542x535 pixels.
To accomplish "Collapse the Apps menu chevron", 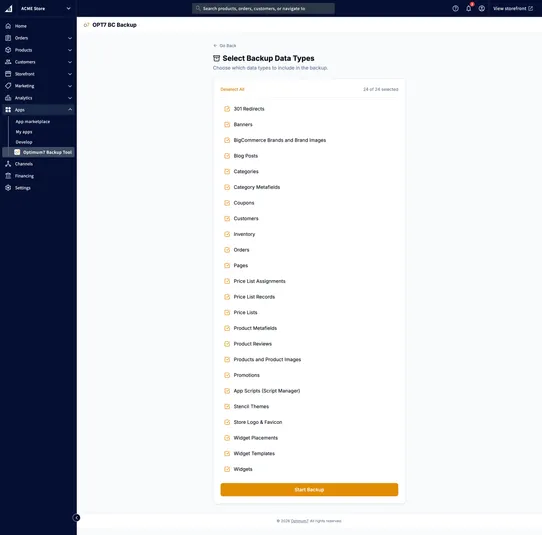I will click(x=70, y=110).
